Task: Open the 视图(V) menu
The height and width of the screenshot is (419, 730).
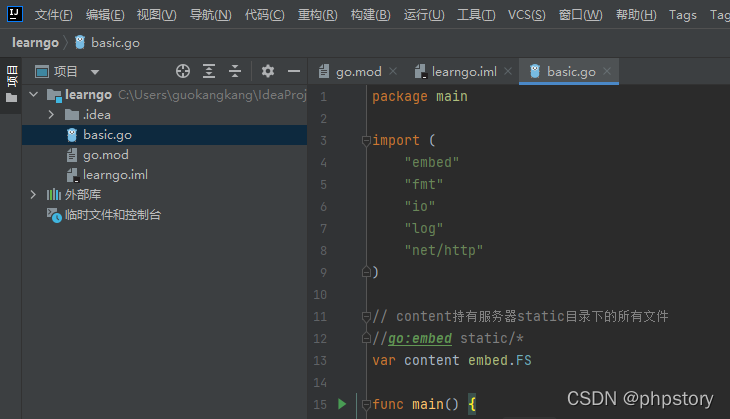Action: pyautogui.click(x=156, y=15)
